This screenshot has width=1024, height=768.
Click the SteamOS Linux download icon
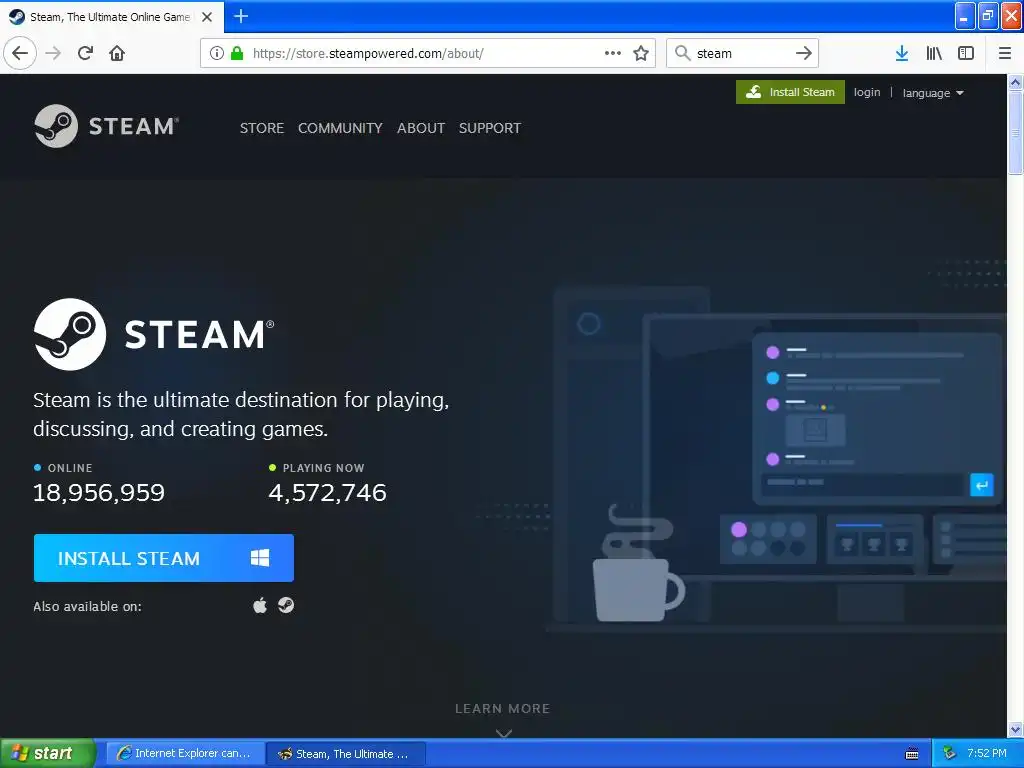point(286,605)
